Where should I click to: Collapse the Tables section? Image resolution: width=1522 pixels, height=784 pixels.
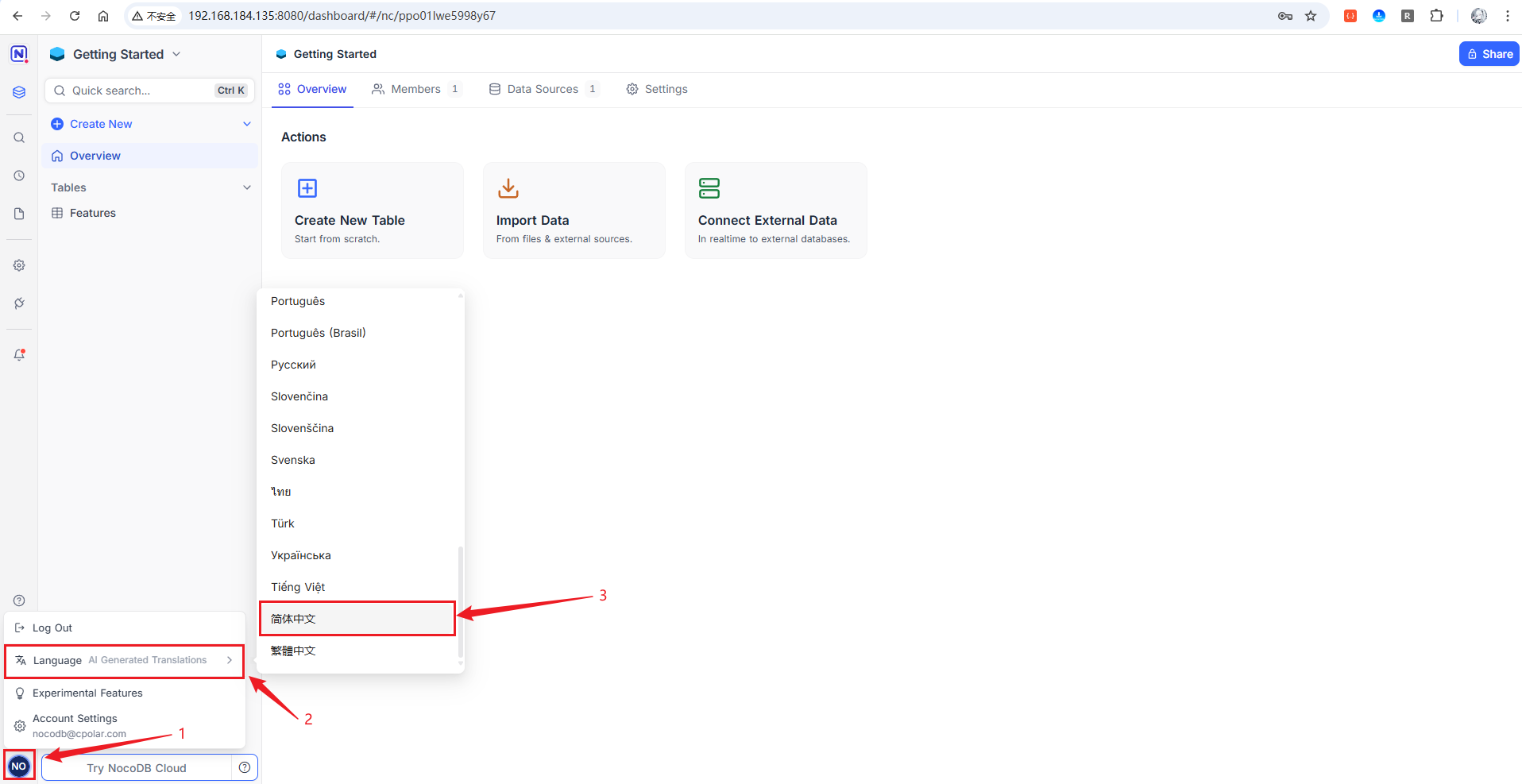pyautogui.click(x=246, y=187)
